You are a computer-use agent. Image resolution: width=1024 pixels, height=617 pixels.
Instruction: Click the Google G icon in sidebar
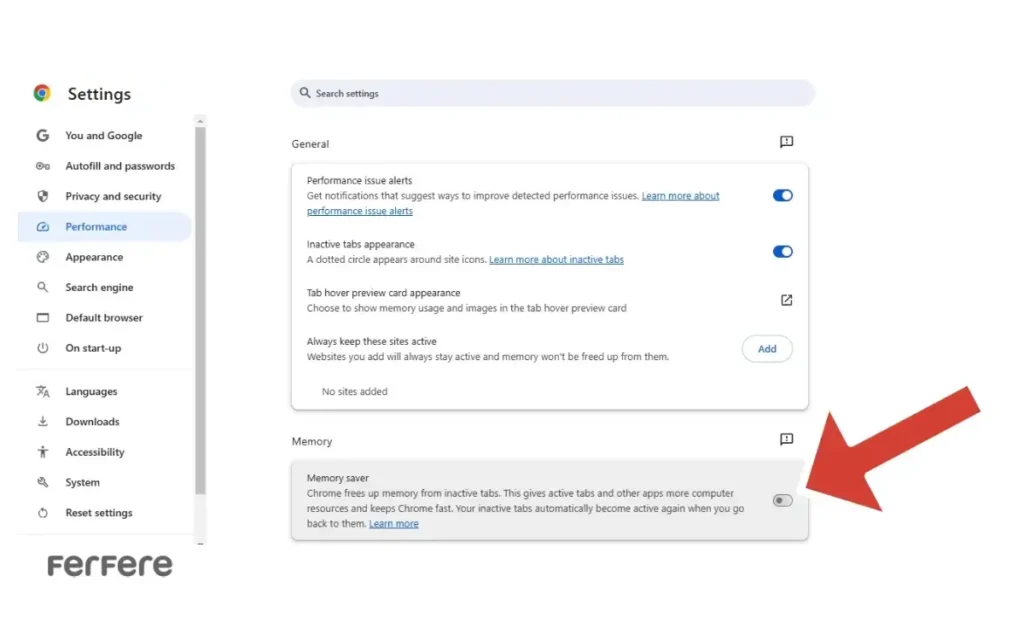click(x=42, y=136)
